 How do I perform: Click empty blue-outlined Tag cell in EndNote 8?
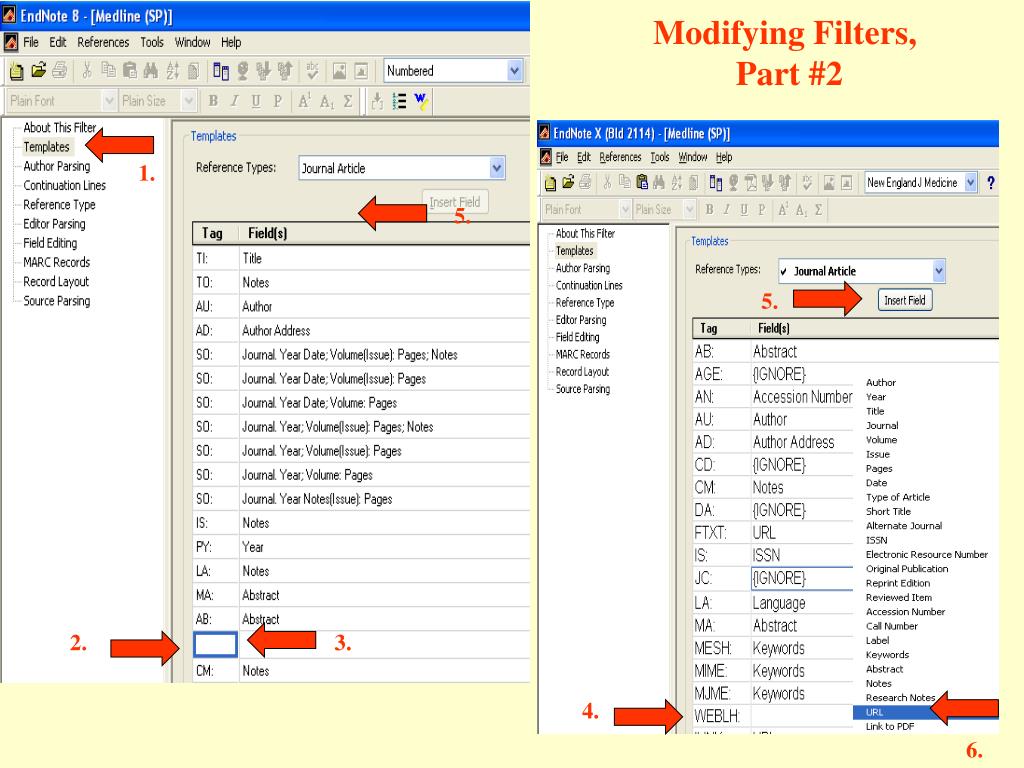point(216,645)
